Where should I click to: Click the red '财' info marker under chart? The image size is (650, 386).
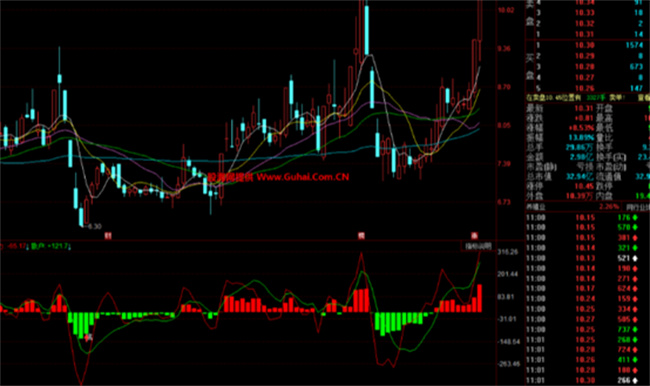coord(108,236)
